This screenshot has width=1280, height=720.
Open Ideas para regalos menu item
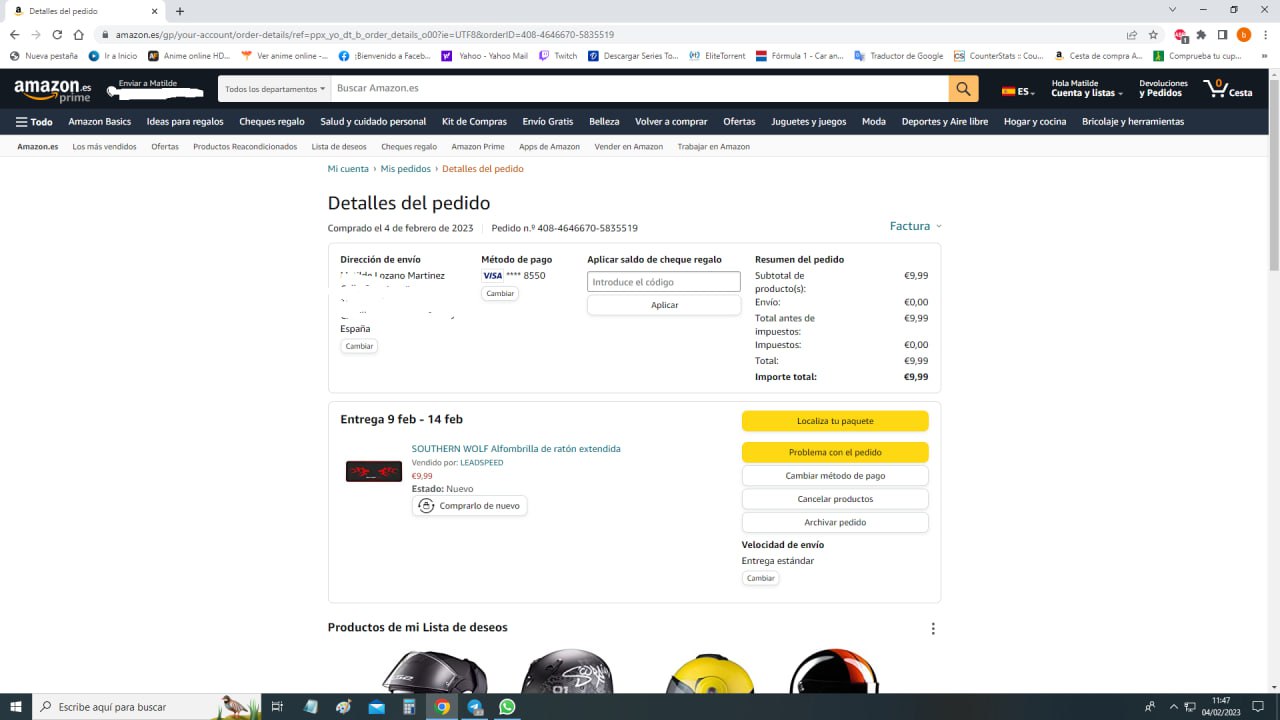tap(185, 122)
